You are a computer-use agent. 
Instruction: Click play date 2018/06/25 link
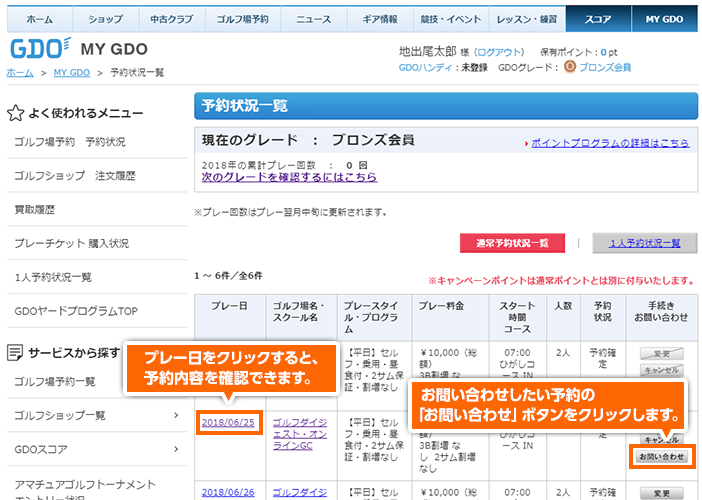click(228, 423)
